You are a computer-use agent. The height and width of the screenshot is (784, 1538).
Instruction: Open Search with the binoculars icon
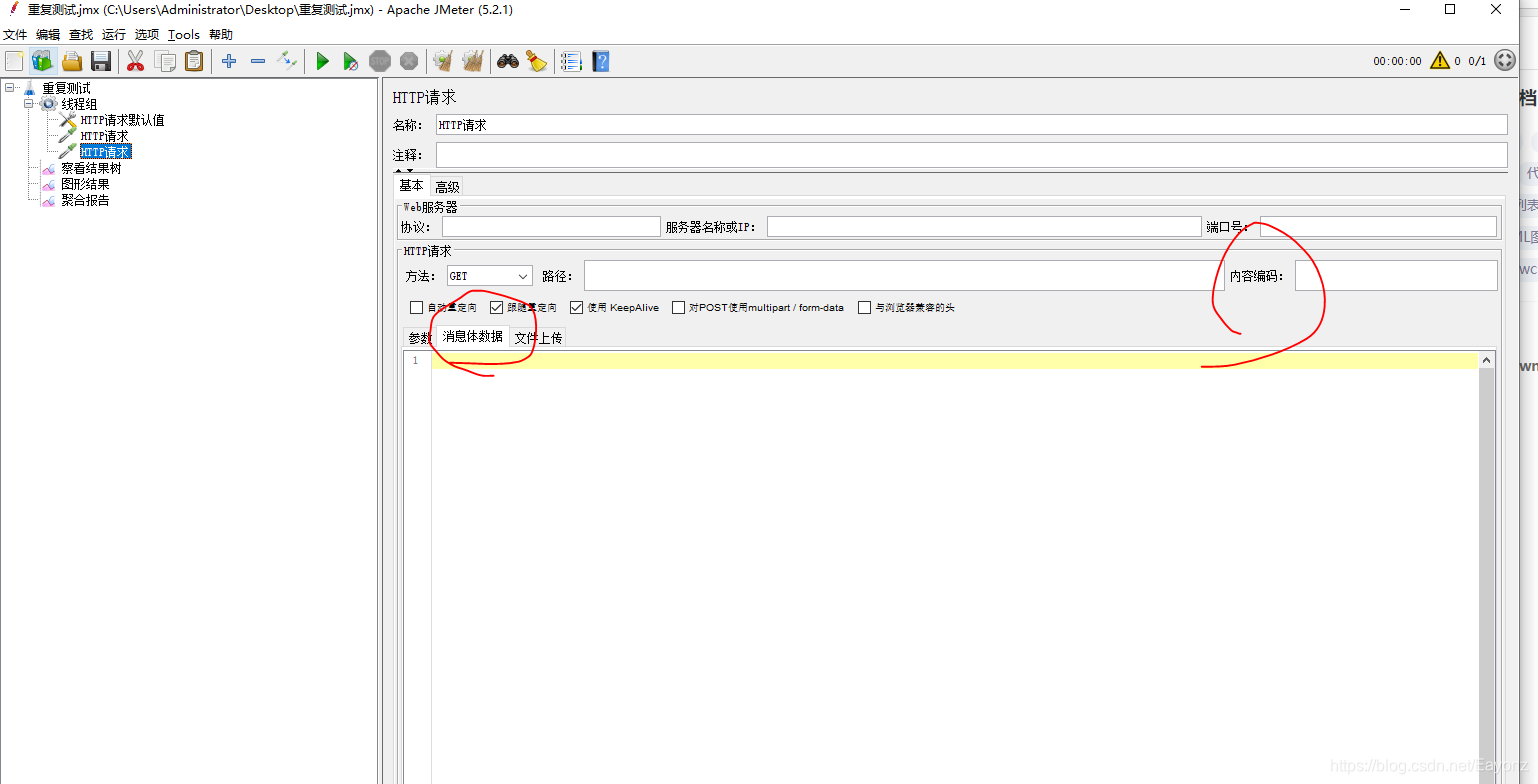[x=508, y=61]
